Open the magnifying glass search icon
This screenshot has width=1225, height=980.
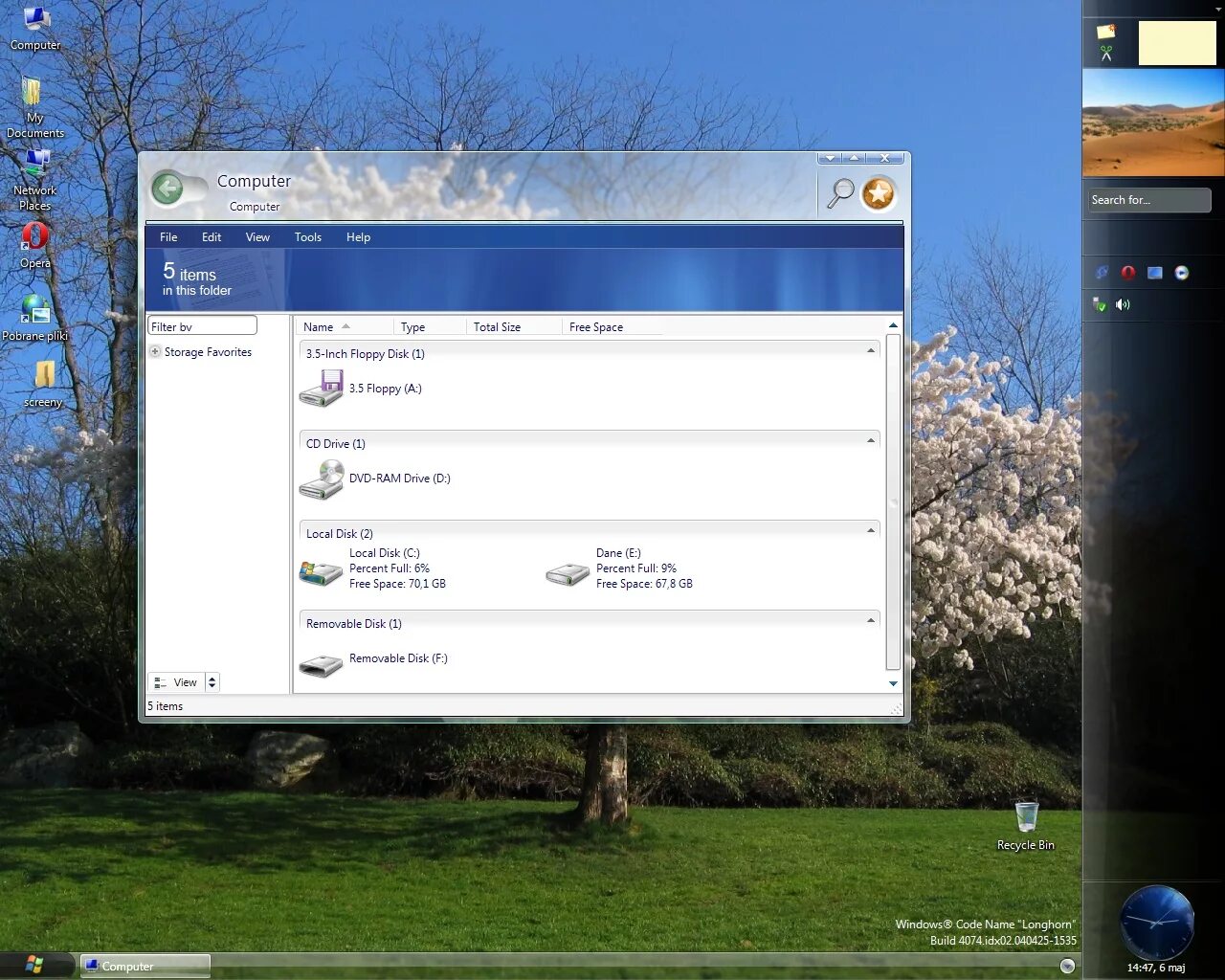pyautogui.click(x=840, y=193)
